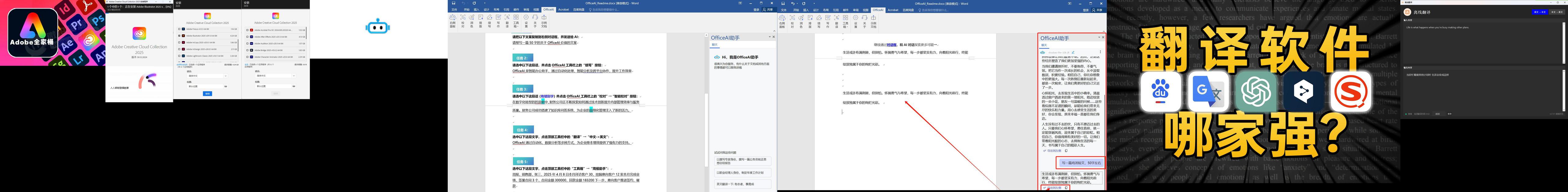Run 校对 proofreading in first Word window
Screen dimensions: 1568x192
[463, 21]
